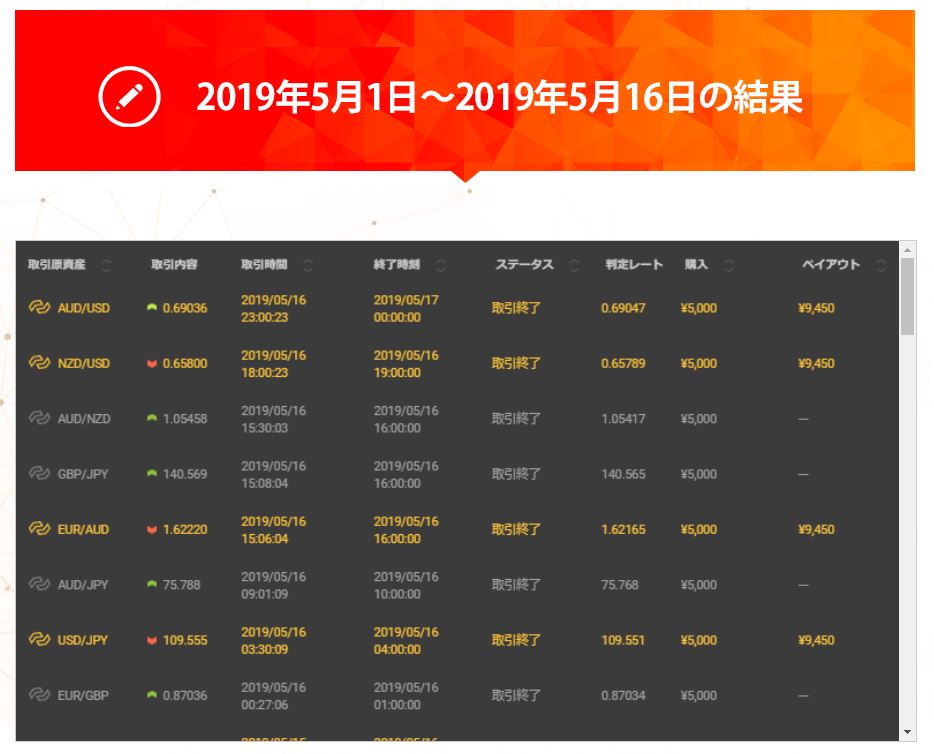Sort by 取引原資産 column arrows

[107, 265]
